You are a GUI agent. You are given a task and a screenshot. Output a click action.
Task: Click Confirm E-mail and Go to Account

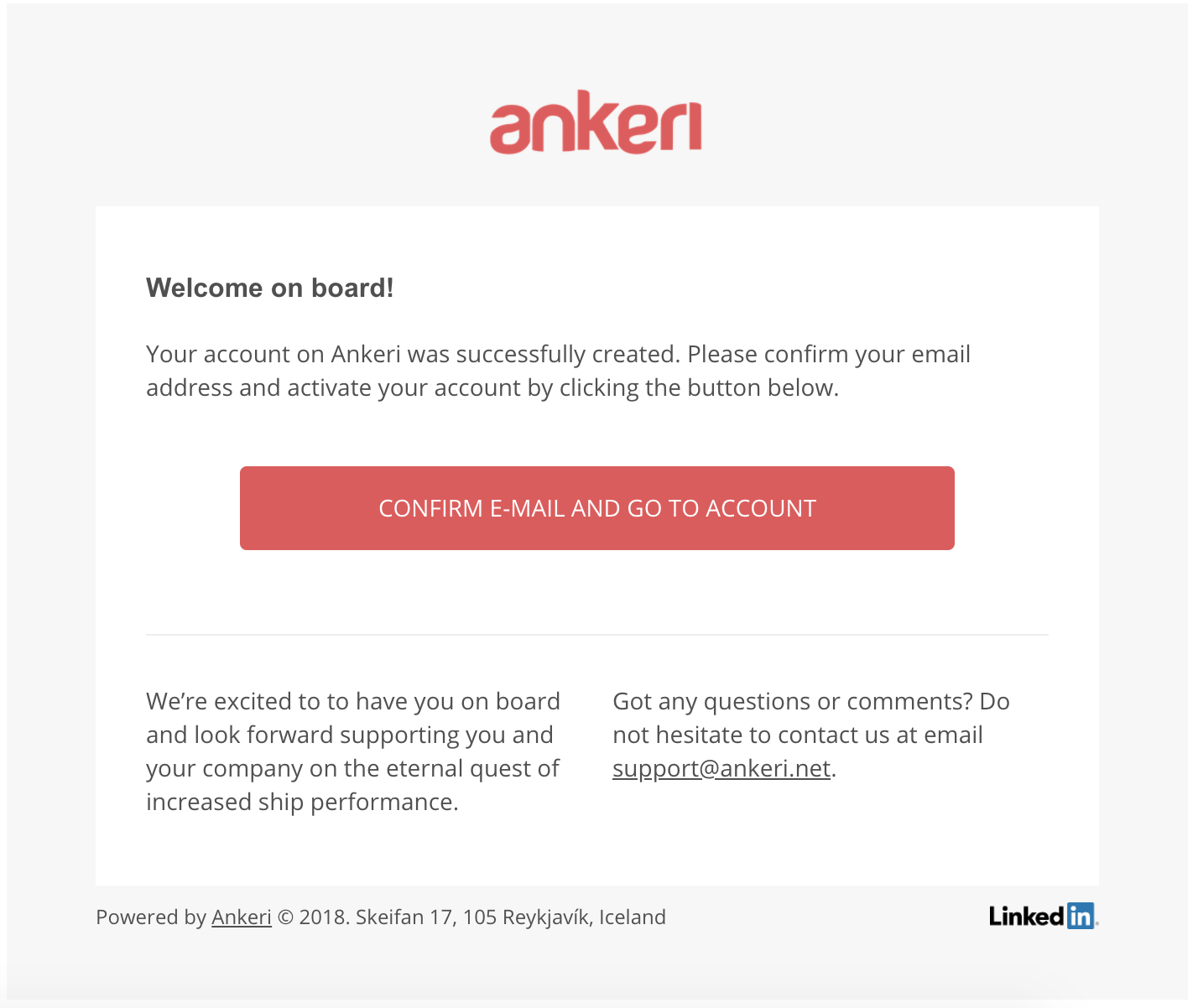597,508
